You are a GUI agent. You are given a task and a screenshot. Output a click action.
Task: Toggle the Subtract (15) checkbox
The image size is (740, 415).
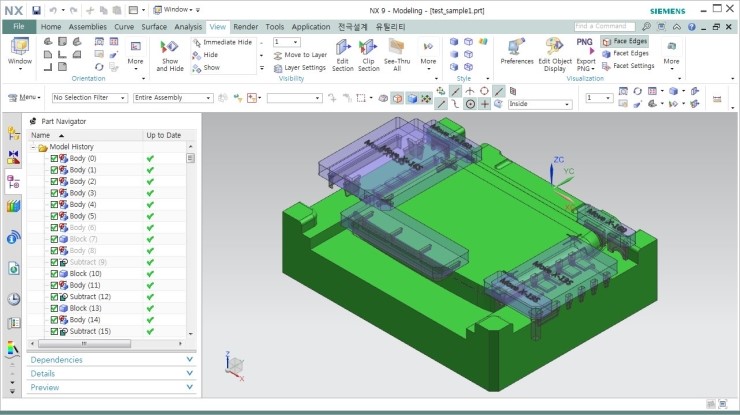54,331
